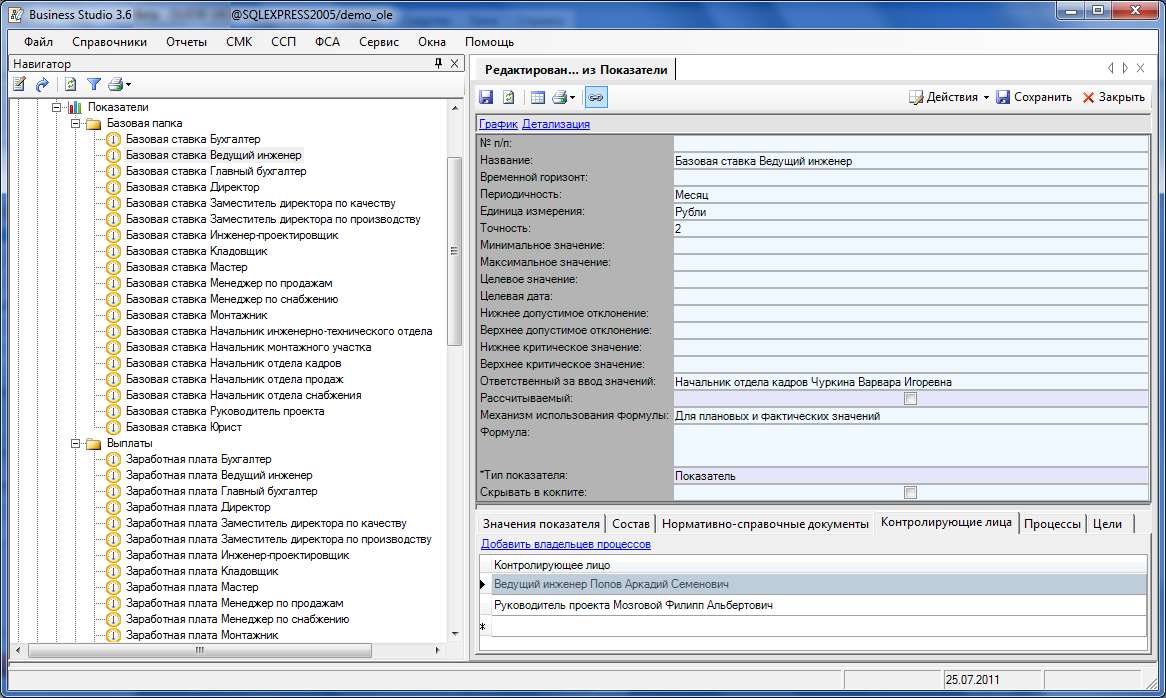This screenshot has width=1166, height=698.
Task: Collapse the Показатели tree node
Action: [x=57, y=107]
